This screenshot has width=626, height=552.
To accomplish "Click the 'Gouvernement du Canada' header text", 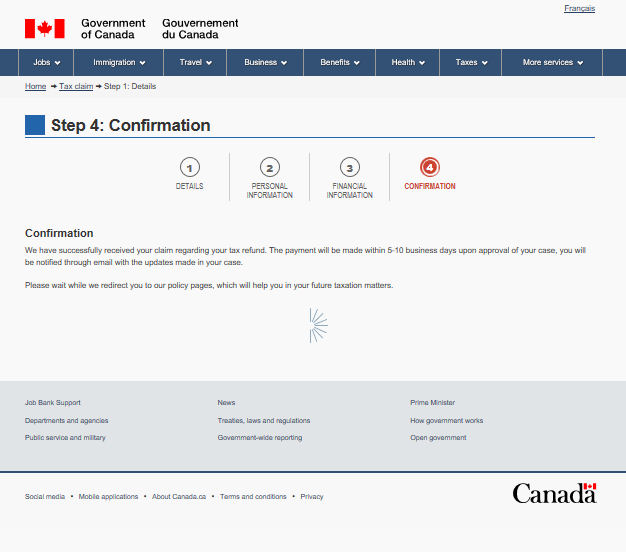I will [x=200, y=29].
